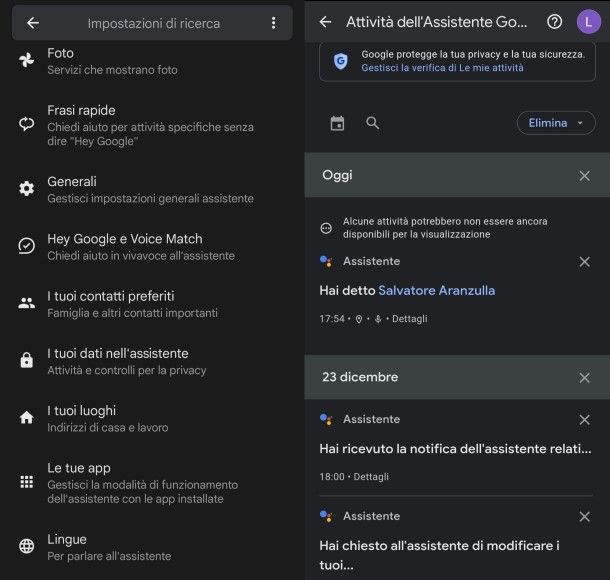Open Le tue app
The image size is (610, 580).
[152, 483]
